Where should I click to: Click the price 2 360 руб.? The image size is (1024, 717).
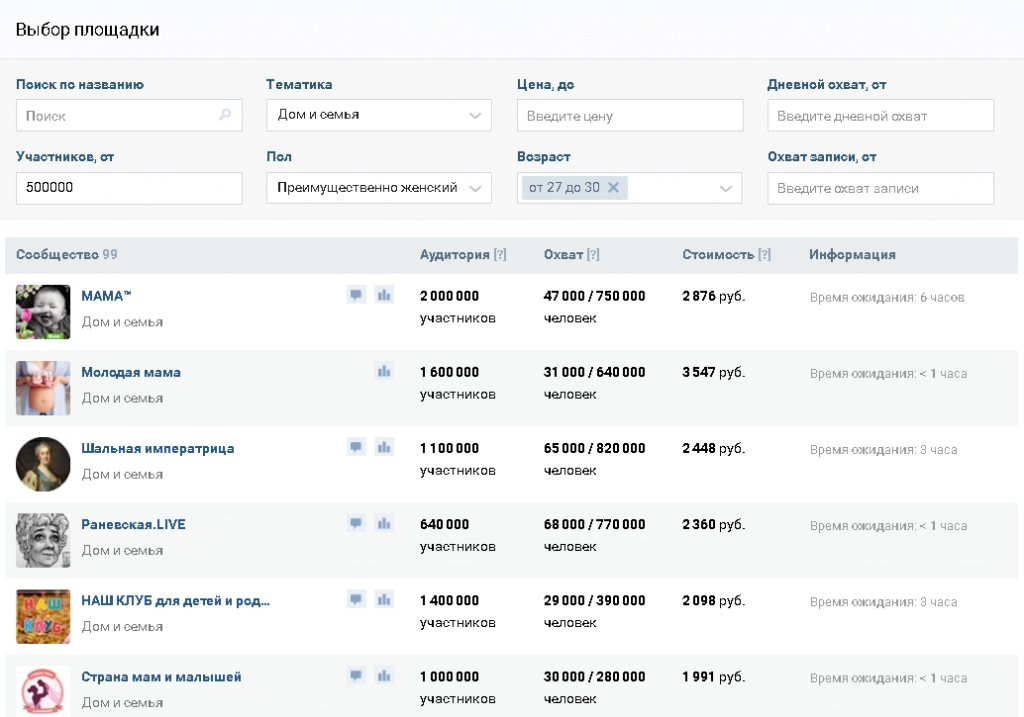click(713, 524)
